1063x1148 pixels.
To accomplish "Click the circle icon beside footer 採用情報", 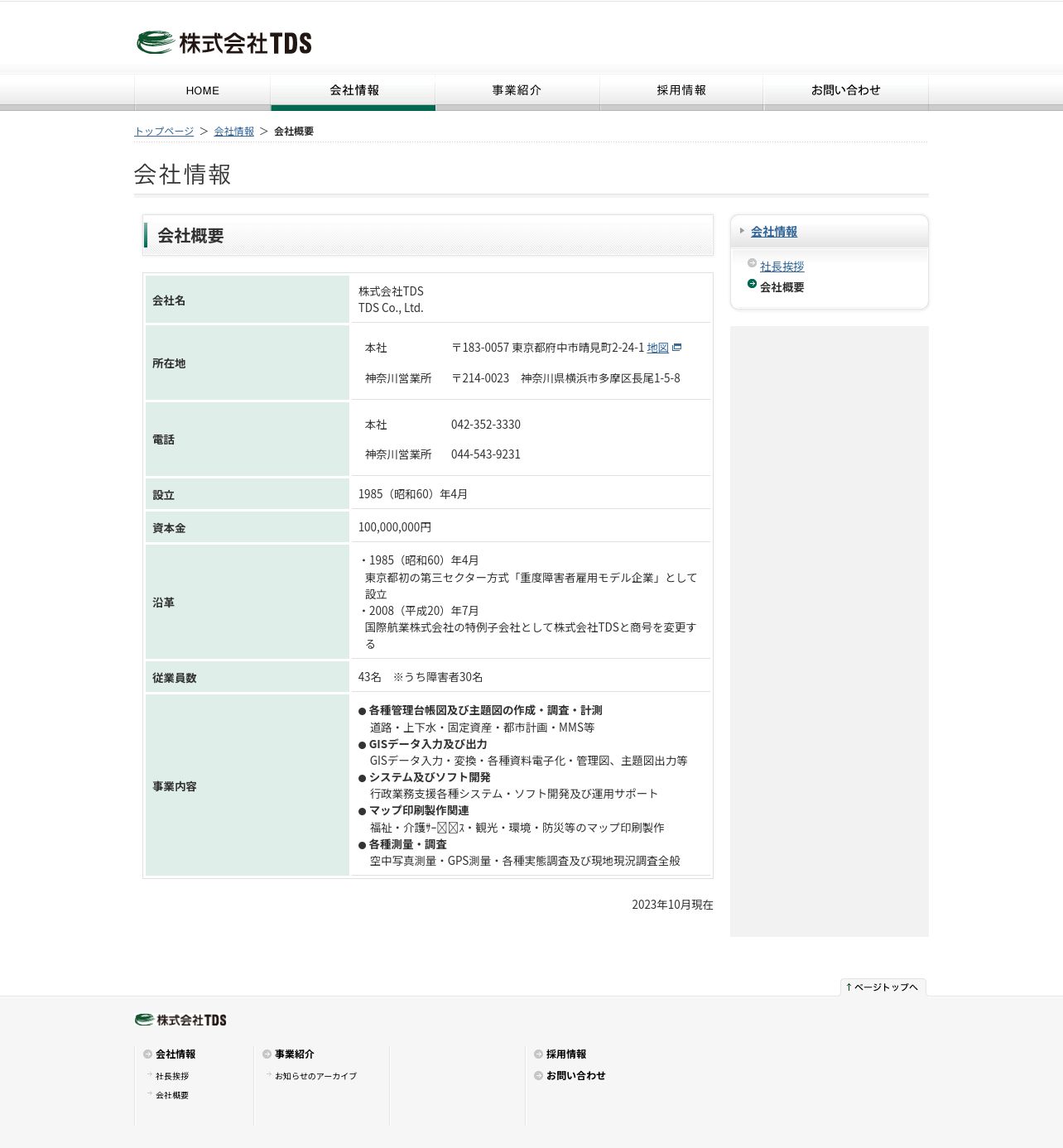I will coord(538,1054).
